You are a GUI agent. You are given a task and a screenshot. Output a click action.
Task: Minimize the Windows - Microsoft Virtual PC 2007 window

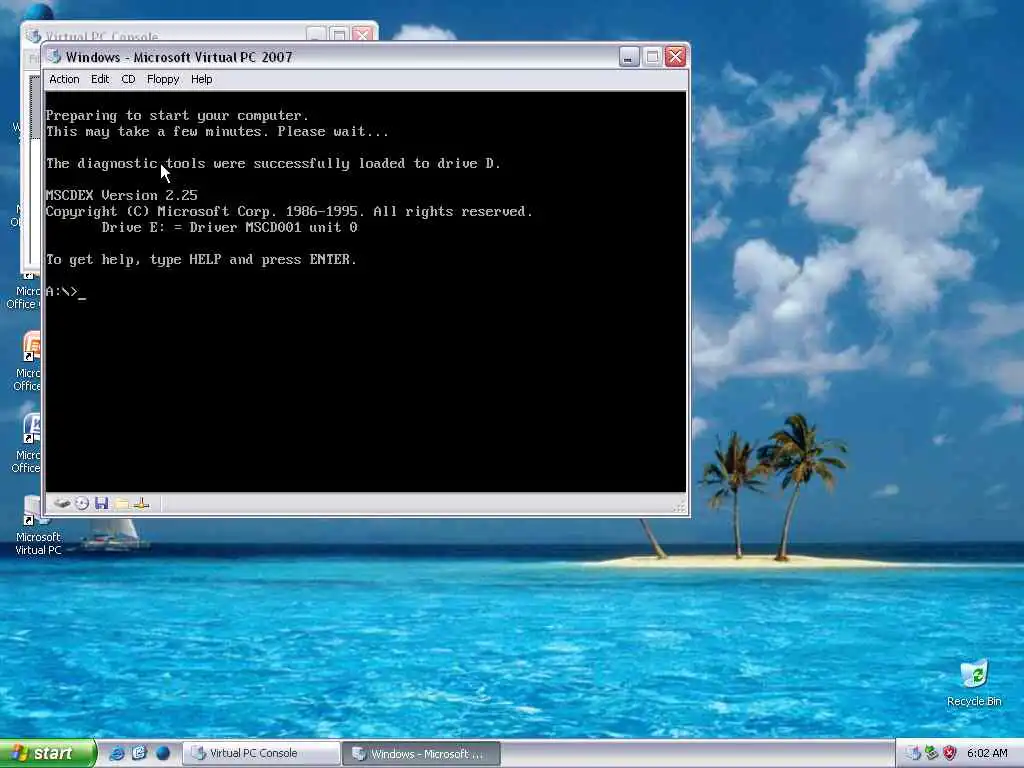click(x=629, y=57)
